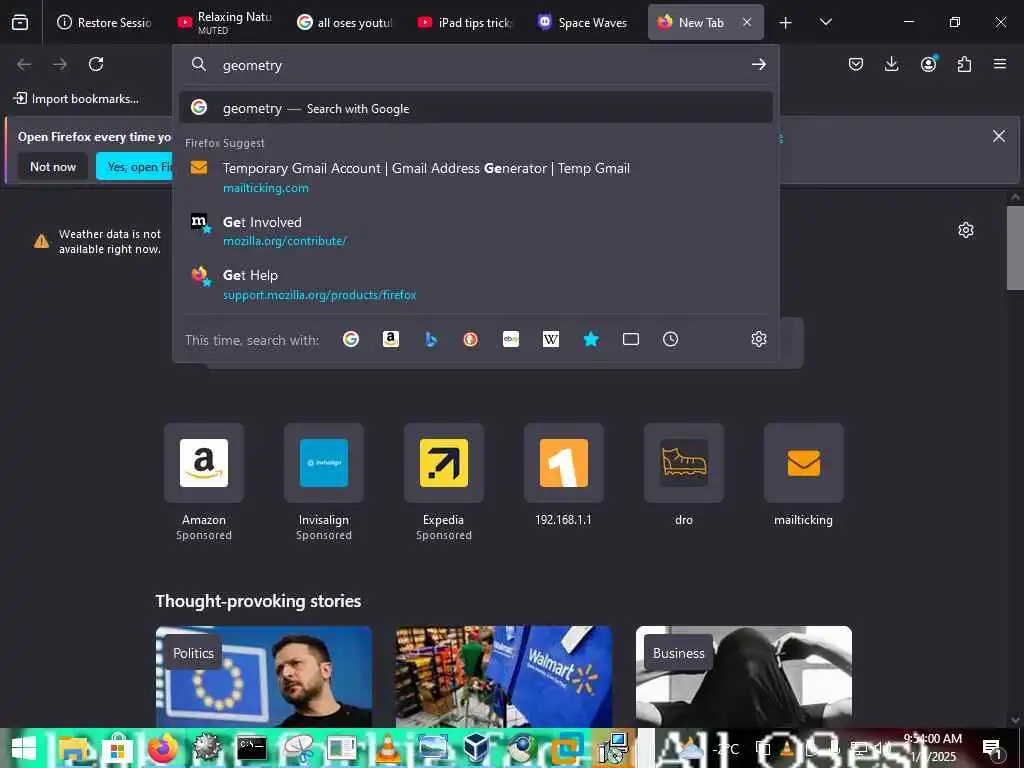Open search settings gear in suggestions panel

click(758, 339)
